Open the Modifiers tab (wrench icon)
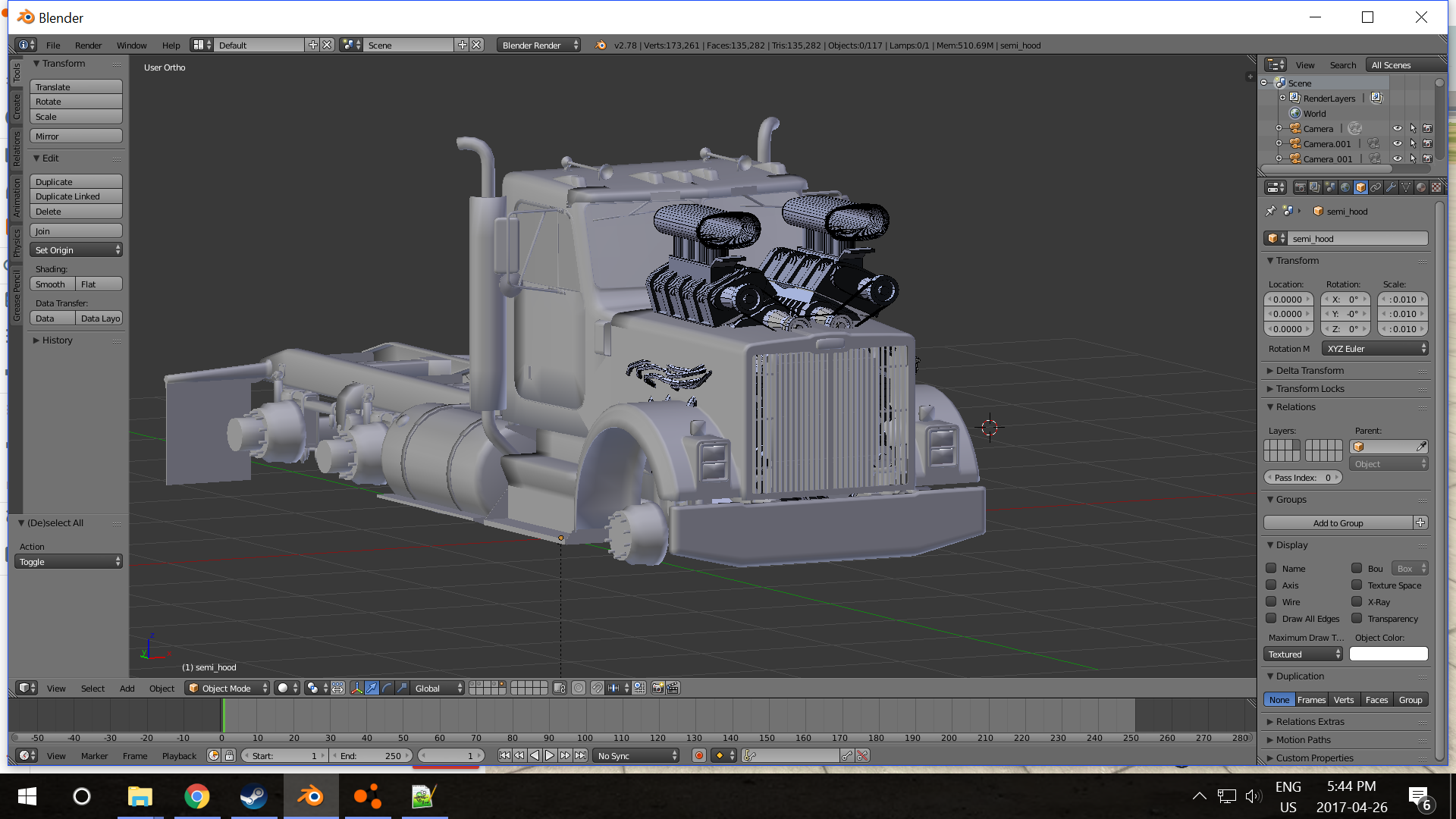Viewport: 1456px width, 819px height. pyautogui.click(x=1391, y=187)
